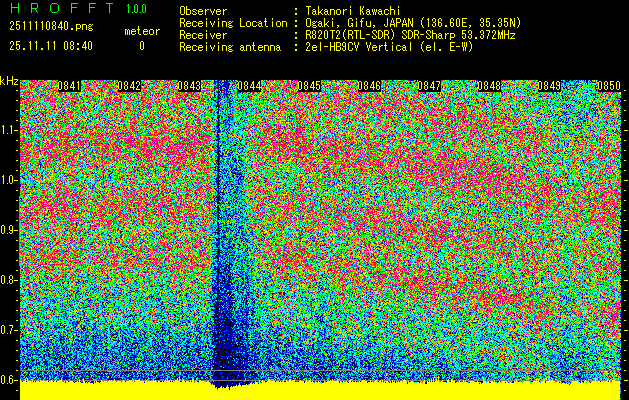Click the 0.9 frequency axis label

(8, 230)
